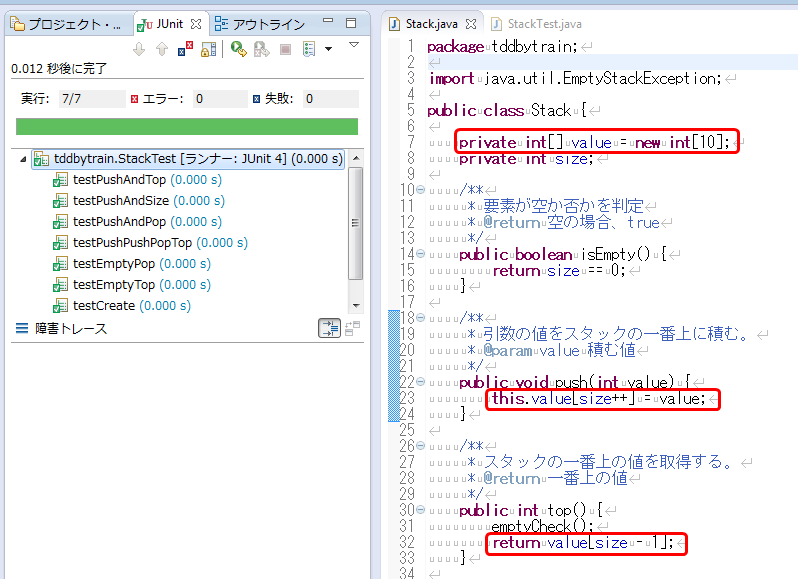Click the private int size declaration

tap(526, 159)
